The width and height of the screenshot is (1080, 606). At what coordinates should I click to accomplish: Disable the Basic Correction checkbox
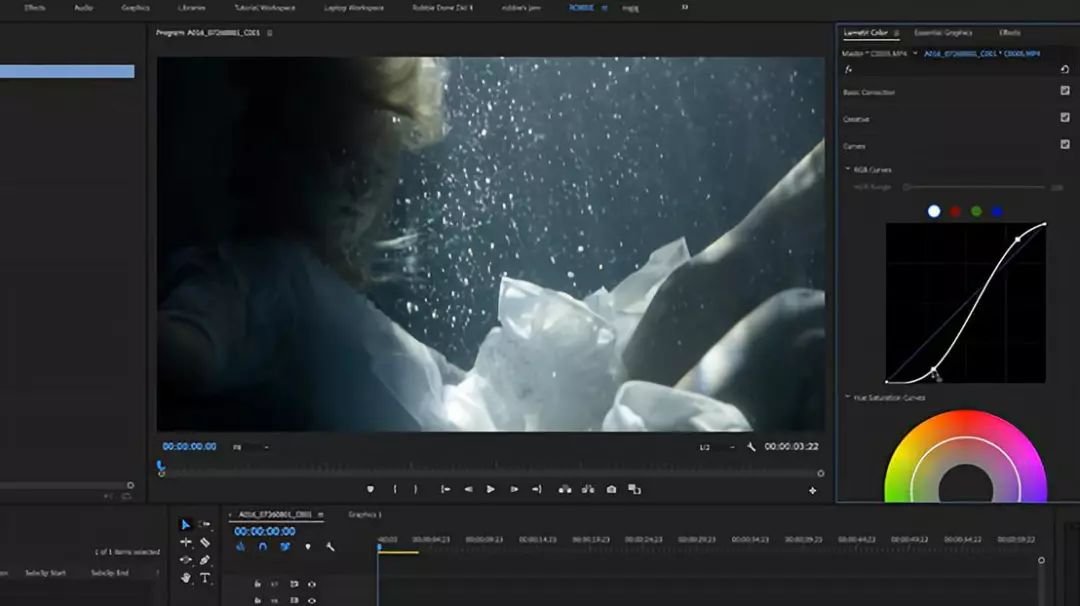tap(1064, 91)
